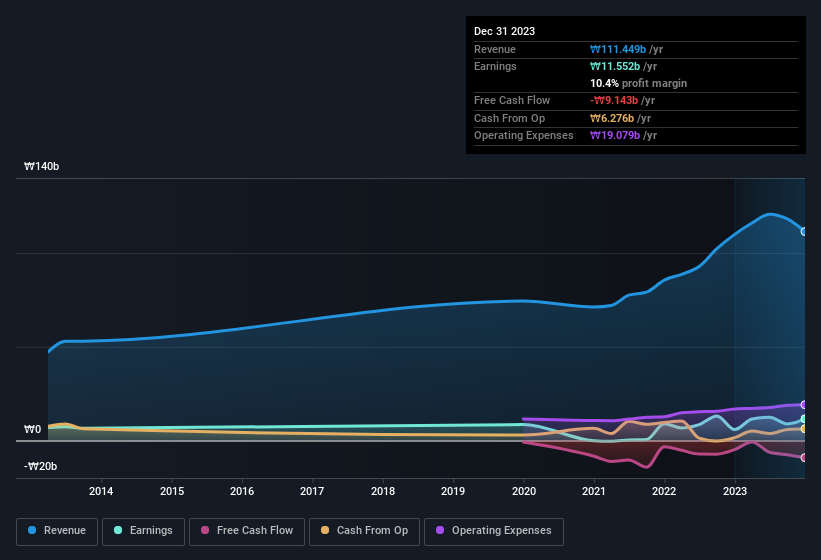This screenshot has width=821, height=560.
Task: Click the 2020 label on the x-axis
Action: (x=523, y=491)
